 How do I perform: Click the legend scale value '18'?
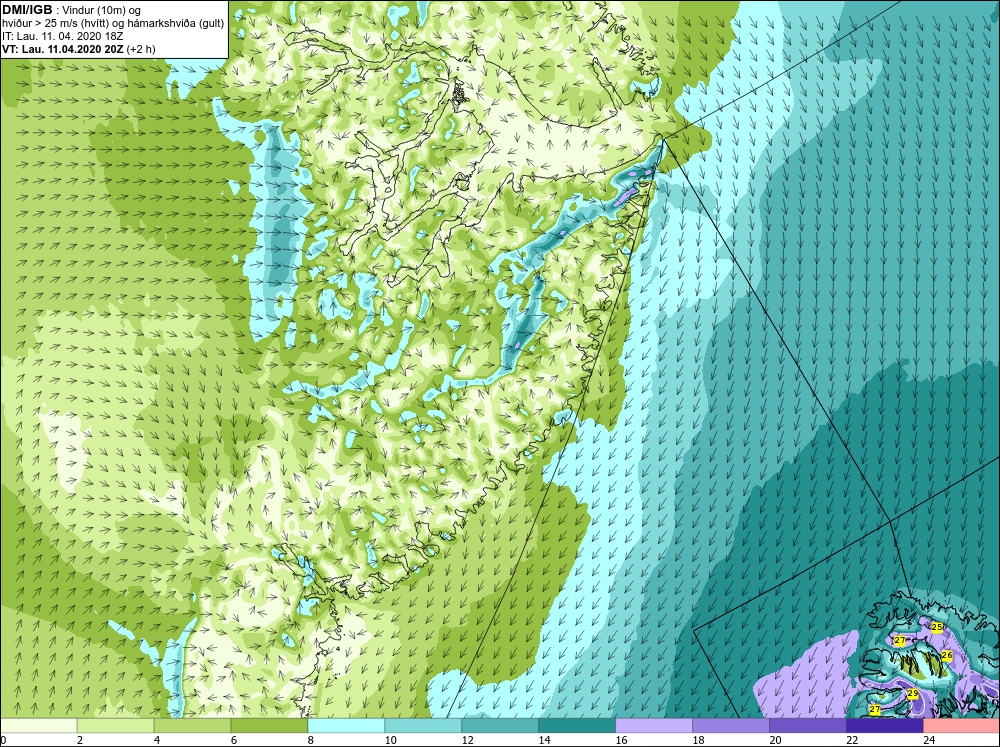pos(698,740)
